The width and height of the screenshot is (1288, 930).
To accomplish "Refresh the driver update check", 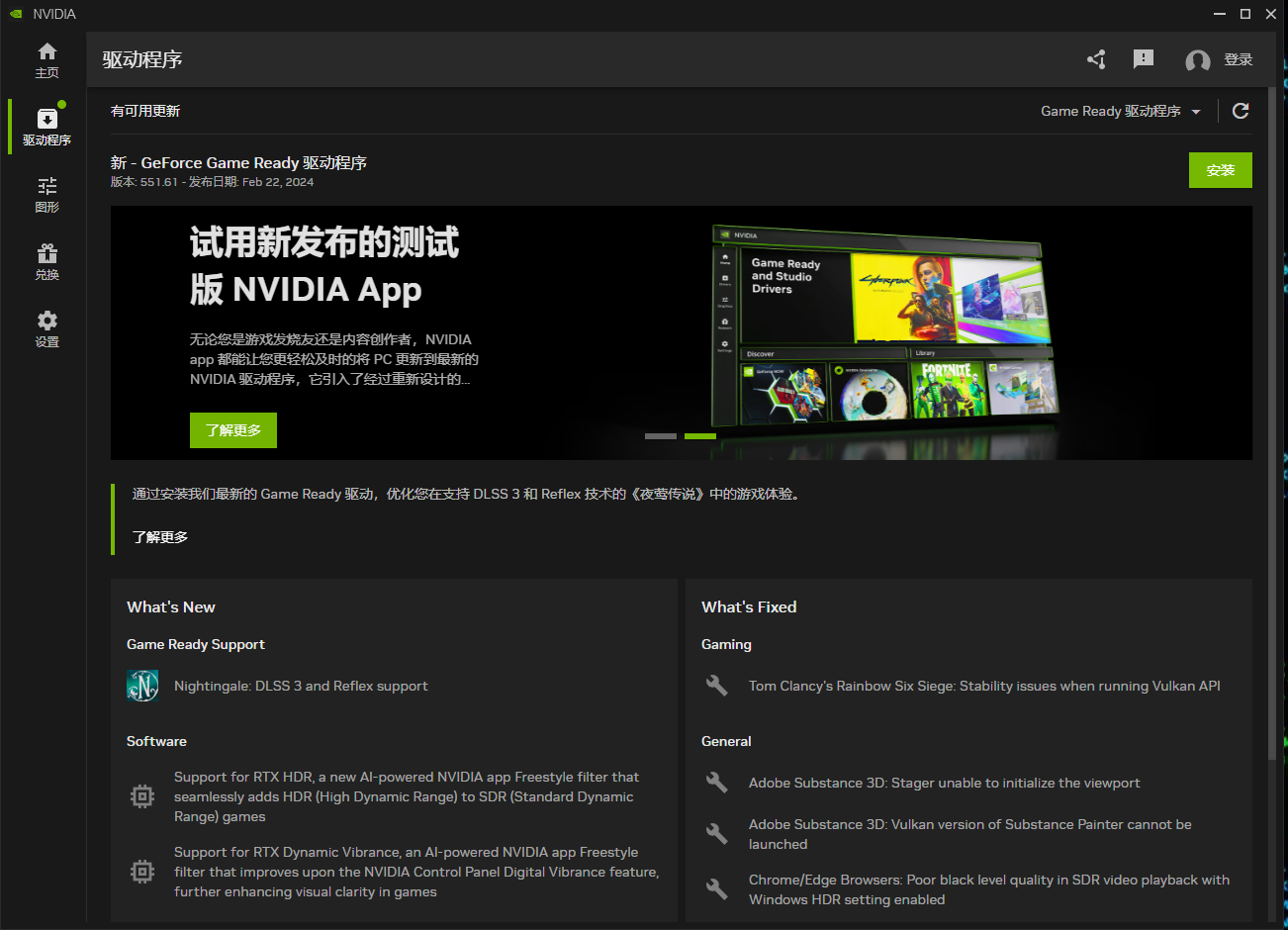I will 1241,111.
